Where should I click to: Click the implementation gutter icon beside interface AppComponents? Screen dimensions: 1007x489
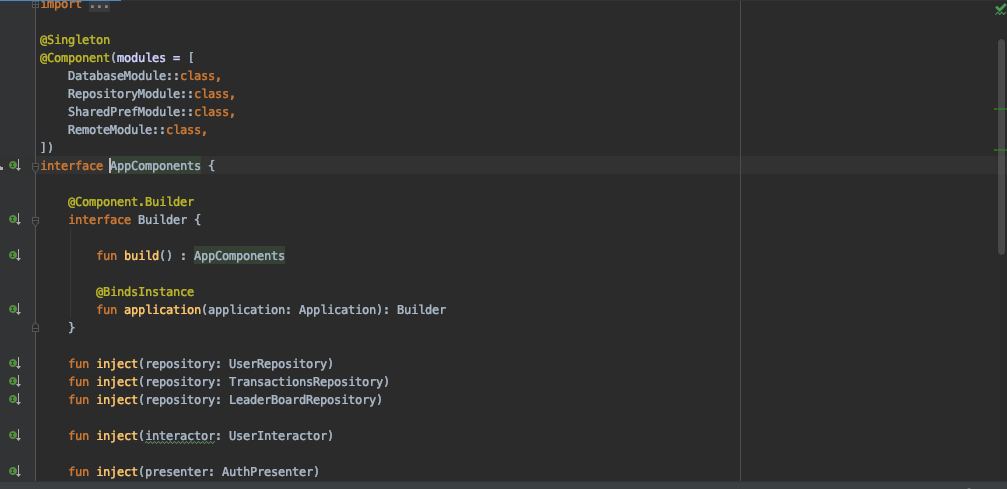pos(15,166)
